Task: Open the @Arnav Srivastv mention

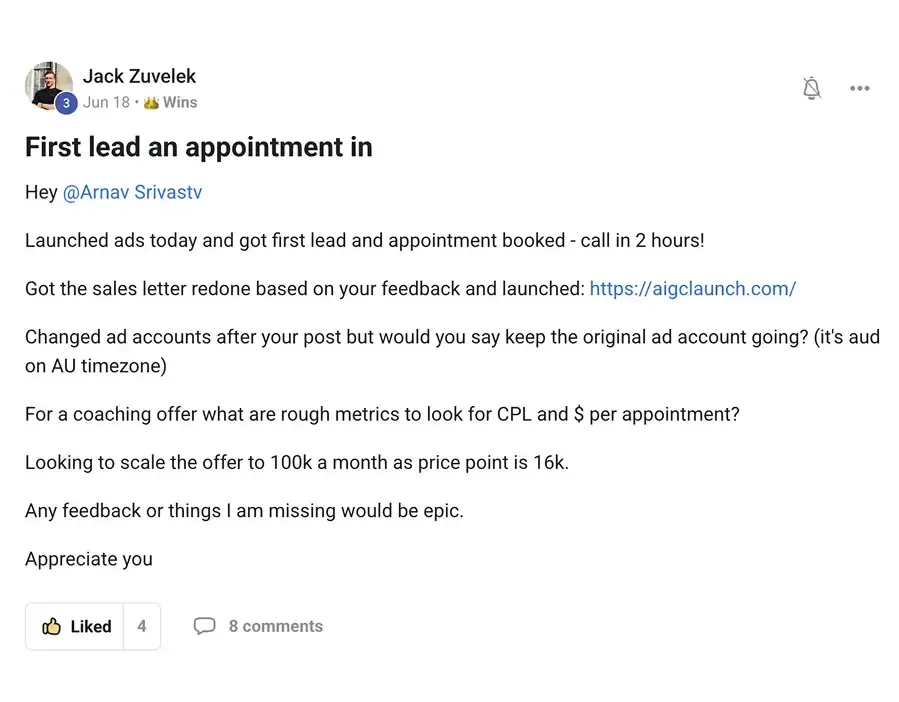Action: [132, 192]
